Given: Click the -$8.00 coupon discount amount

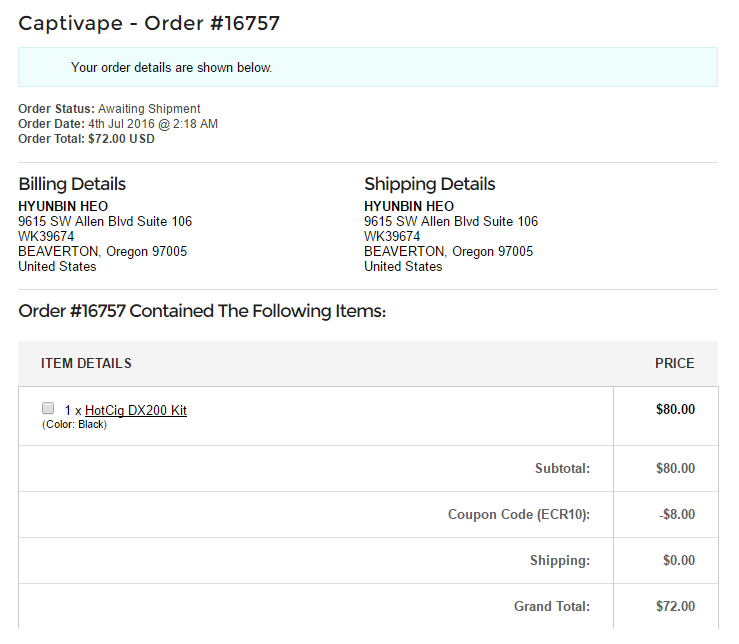Looking at the screenshot, I should (677, 514).
